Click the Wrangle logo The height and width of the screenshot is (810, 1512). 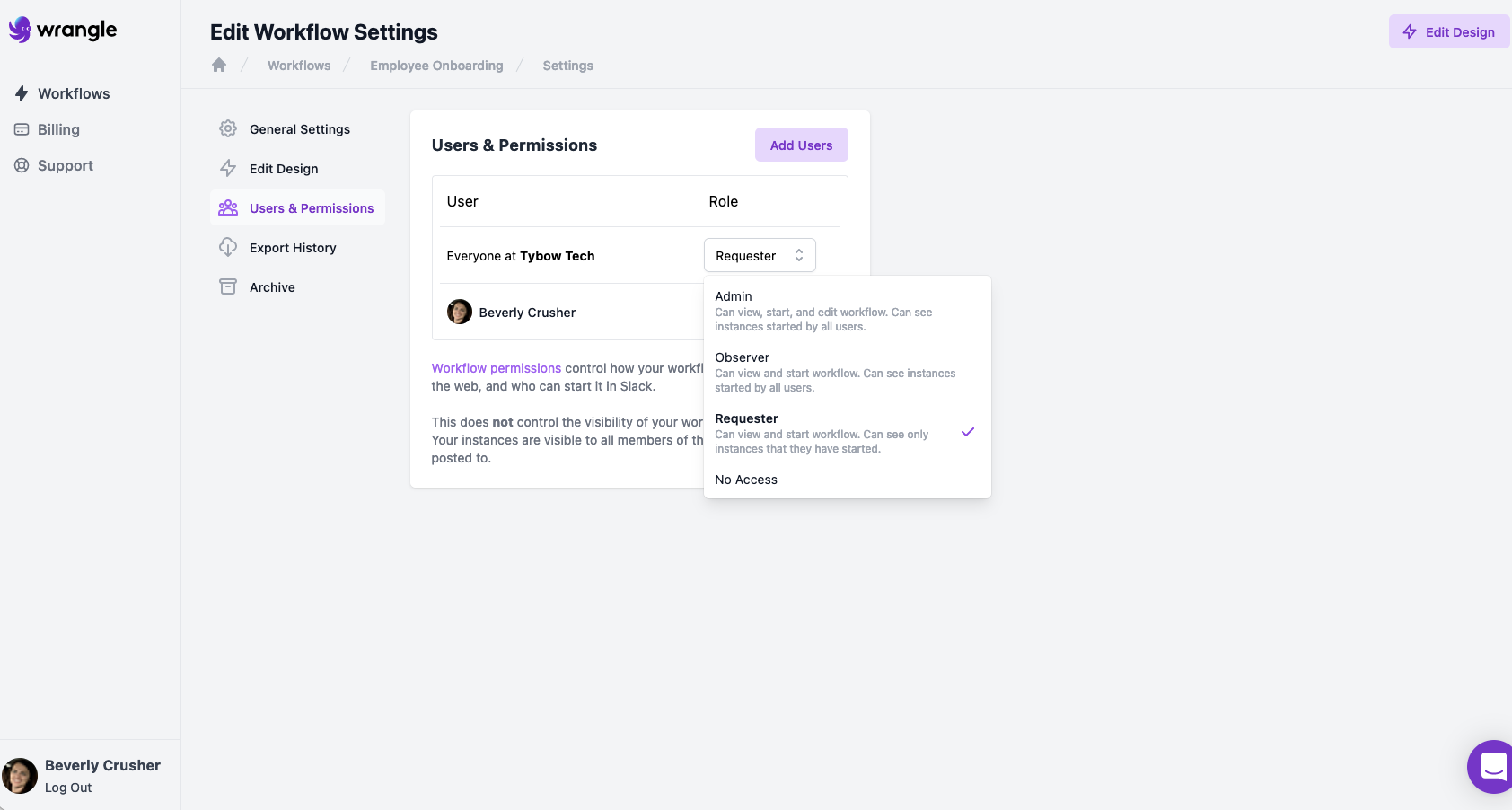point(63,29)
